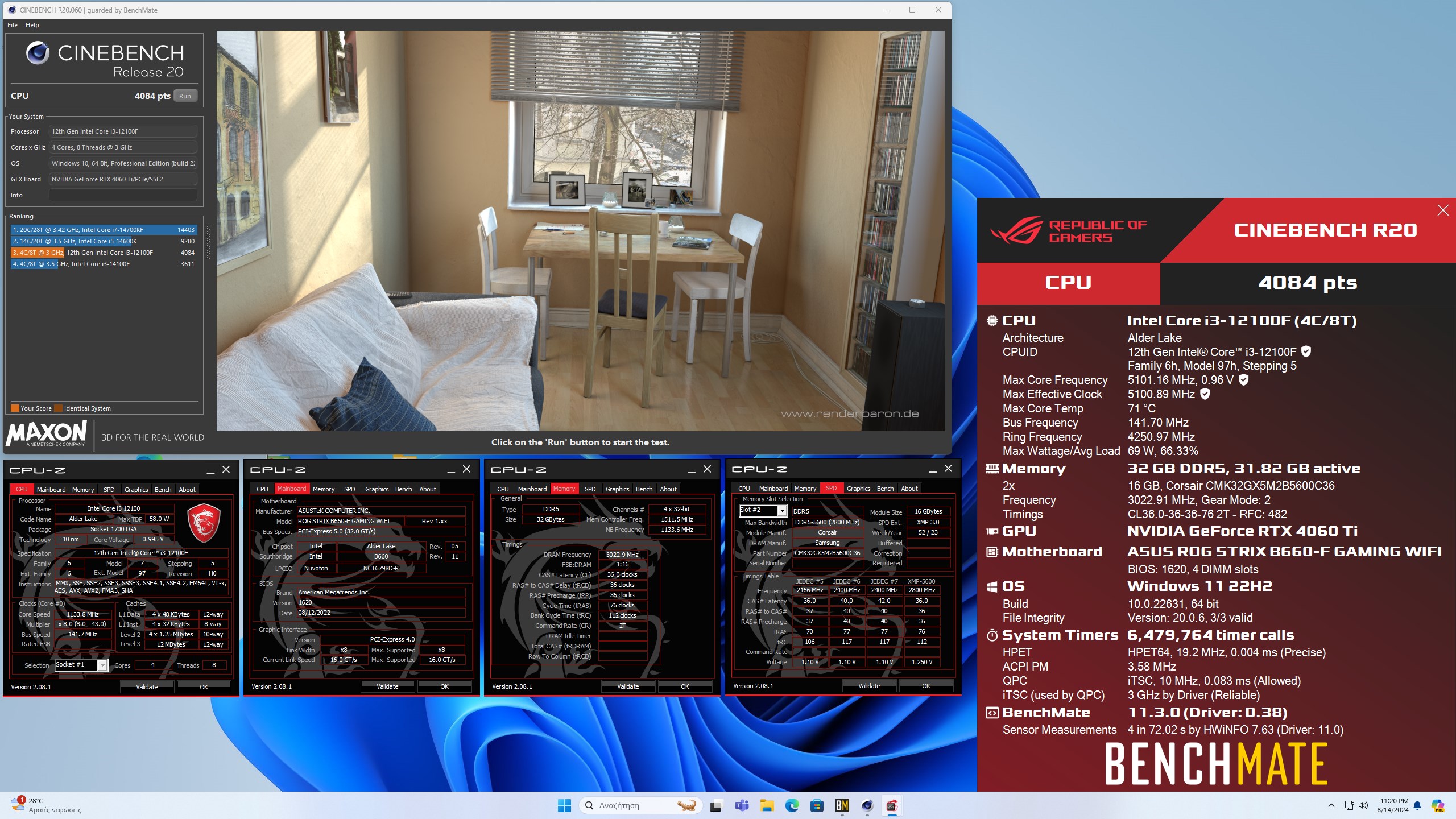Open File Explorer from the taskbar
1456x819 pixels.
tap(767, 805)
